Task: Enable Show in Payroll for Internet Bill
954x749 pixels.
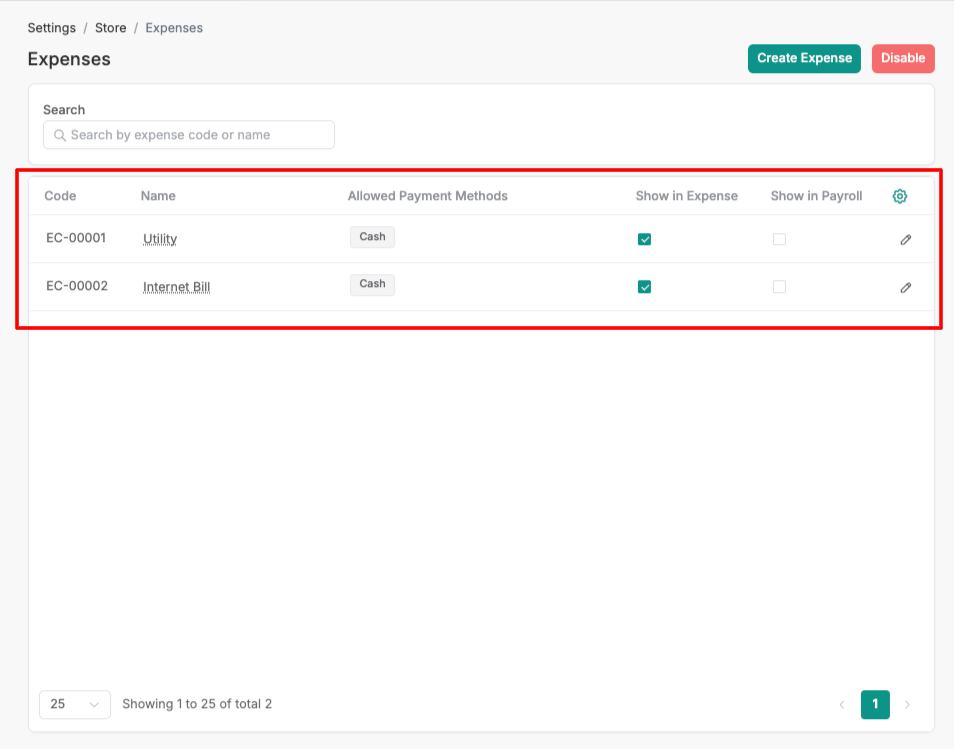Action: tap(779, 287)
